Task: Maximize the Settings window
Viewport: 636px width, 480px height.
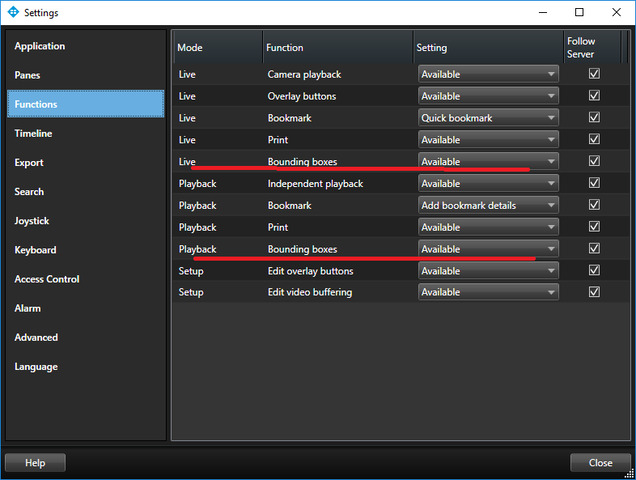Action: point(579,13)
